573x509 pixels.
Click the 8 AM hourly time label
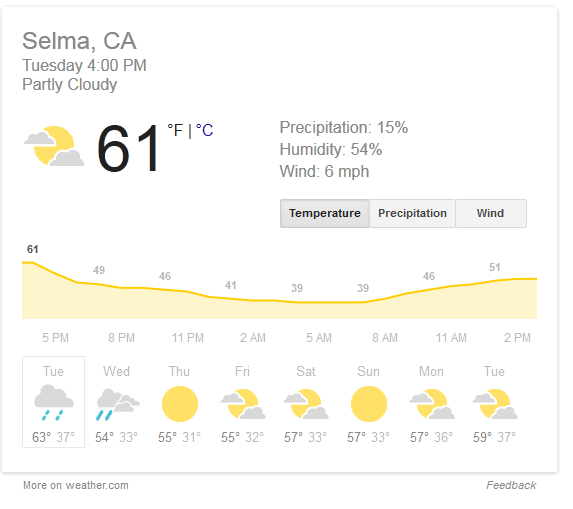[385, 338]
